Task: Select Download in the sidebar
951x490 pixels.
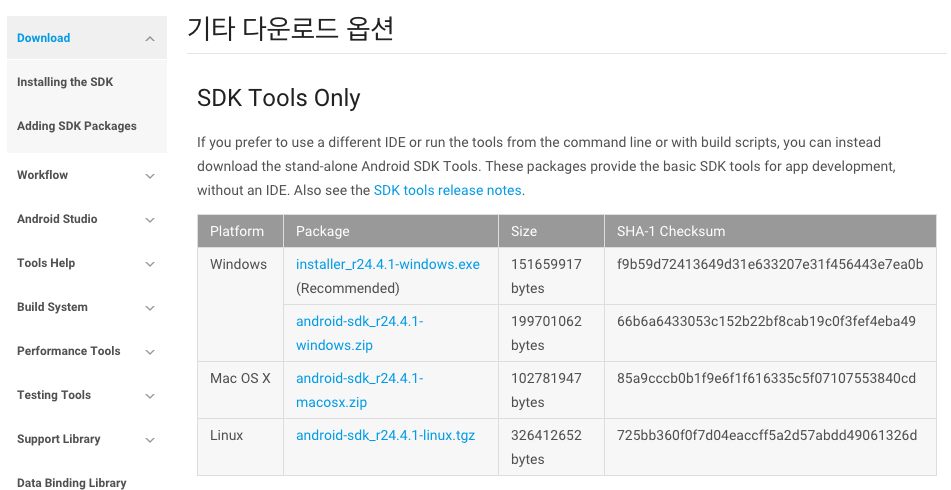Action: (x=44, y=38)
